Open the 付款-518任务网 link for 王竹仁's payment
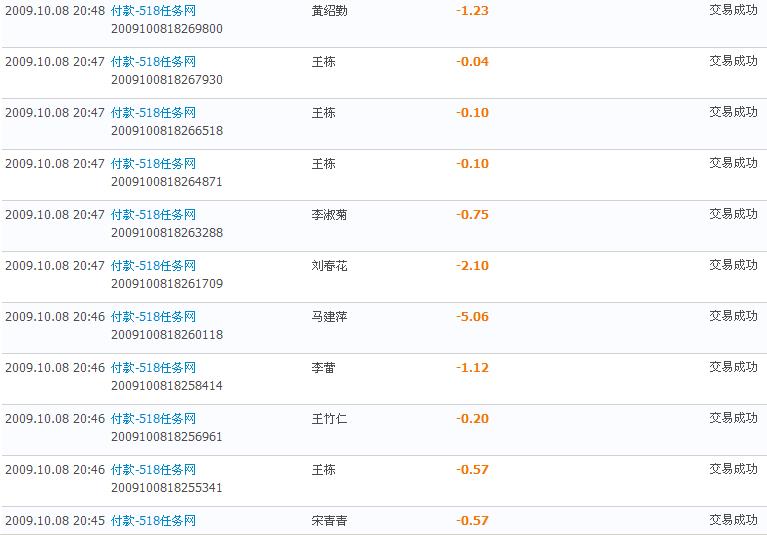The height and width of the screenshot is (535, 767). point(153,419)
